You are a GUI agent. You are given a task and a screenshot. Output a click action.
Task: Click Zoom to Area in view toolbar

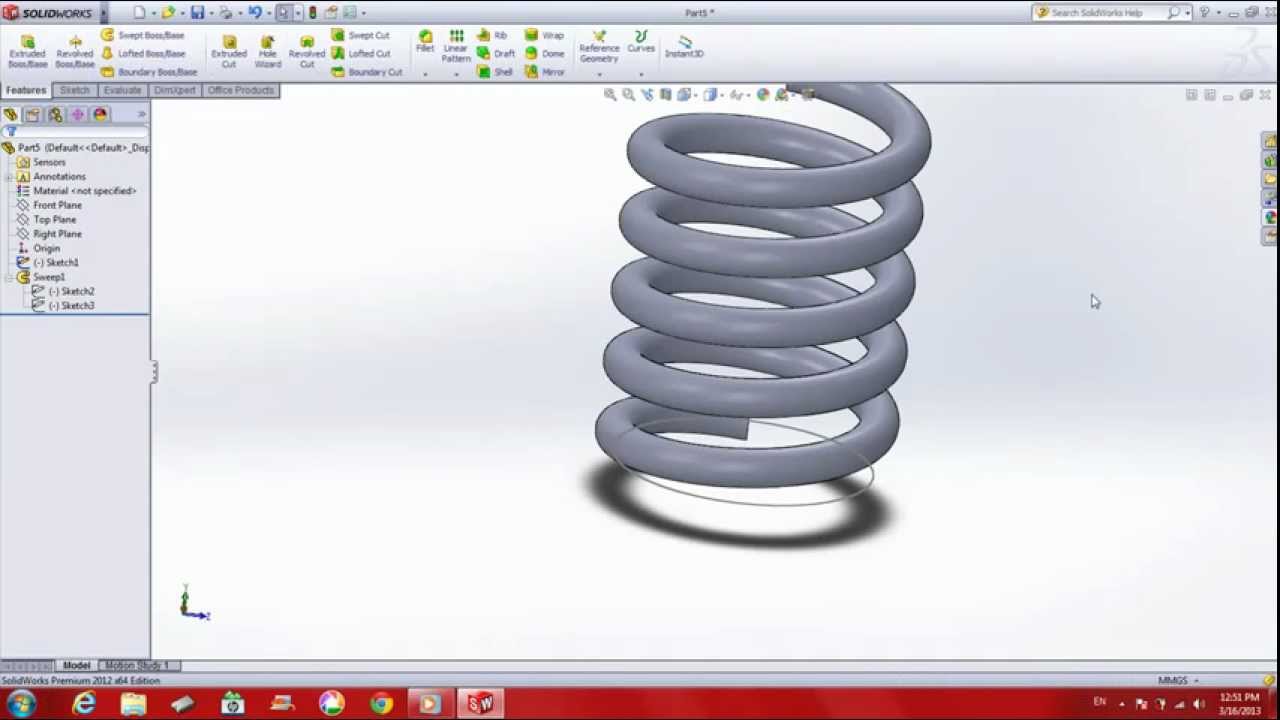(628, 94)
